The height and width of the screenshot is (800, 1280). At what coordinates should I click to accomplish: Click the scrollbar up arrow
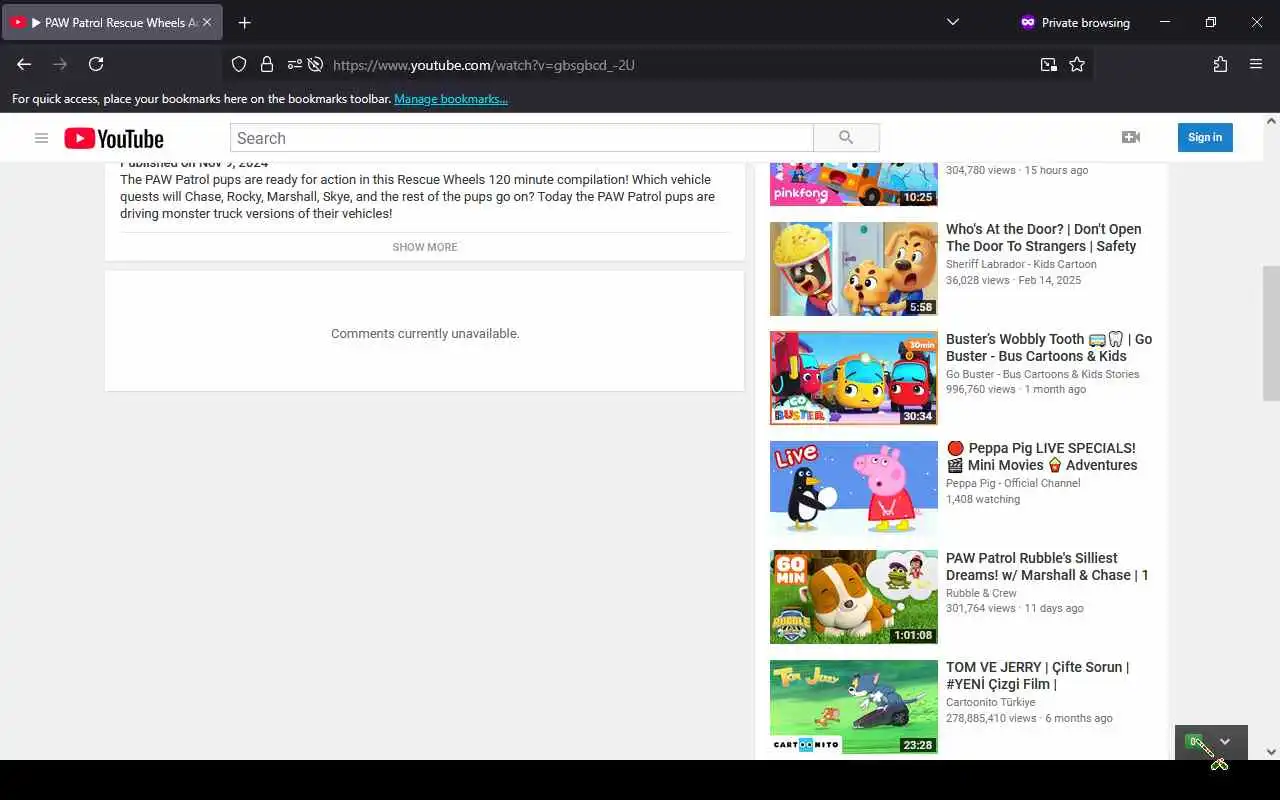(x=1271, y=121)
